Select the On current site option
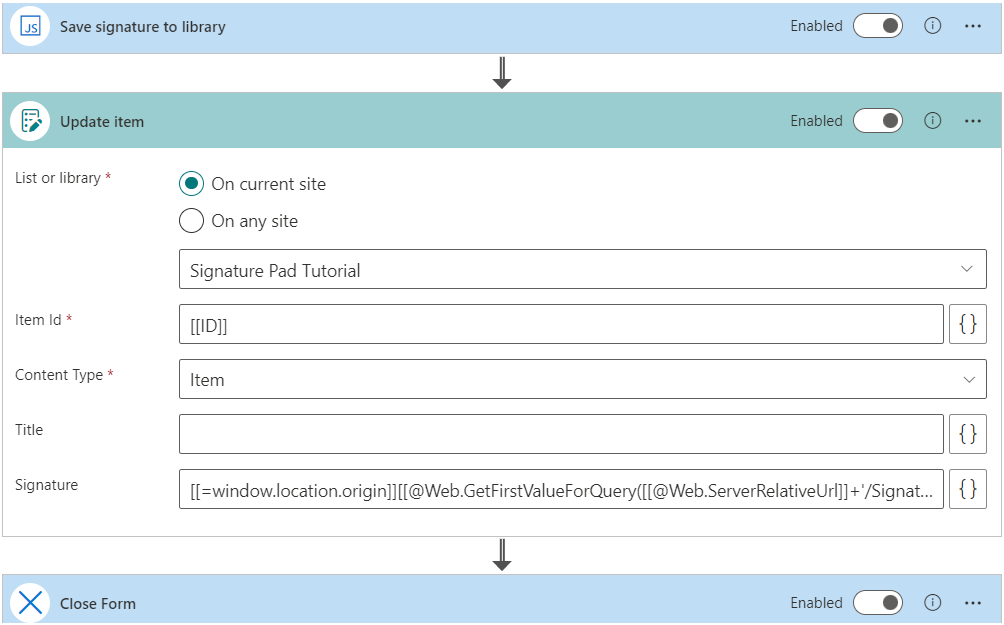Screen dimensions: 1004x625 click(x=191, y=184)
